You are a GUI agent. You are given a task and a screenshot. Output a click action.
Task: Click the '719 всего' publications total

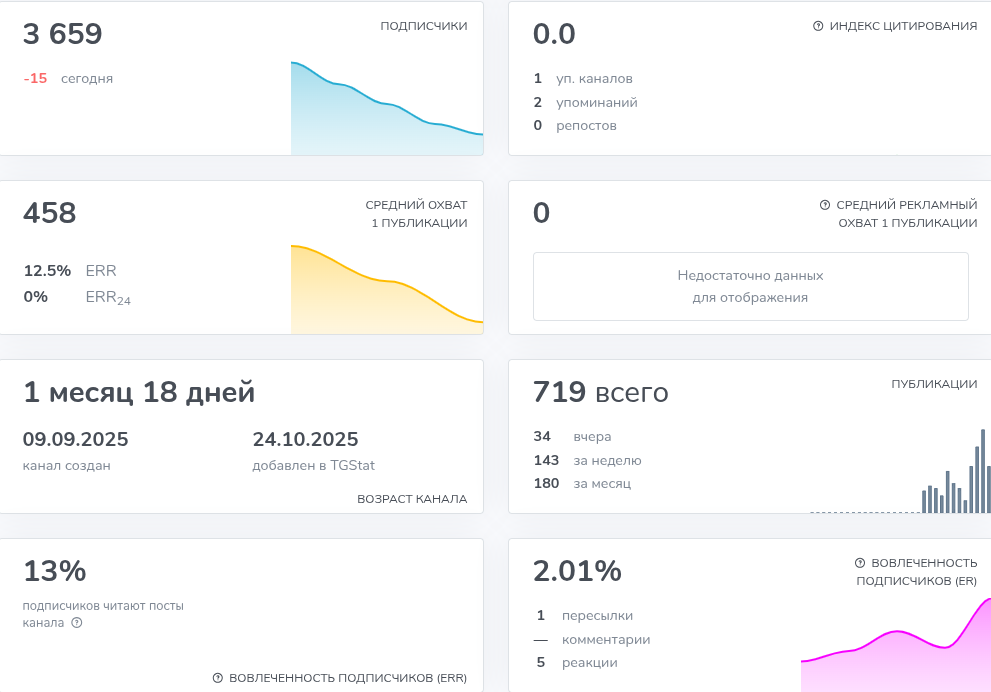coord(600,393)
